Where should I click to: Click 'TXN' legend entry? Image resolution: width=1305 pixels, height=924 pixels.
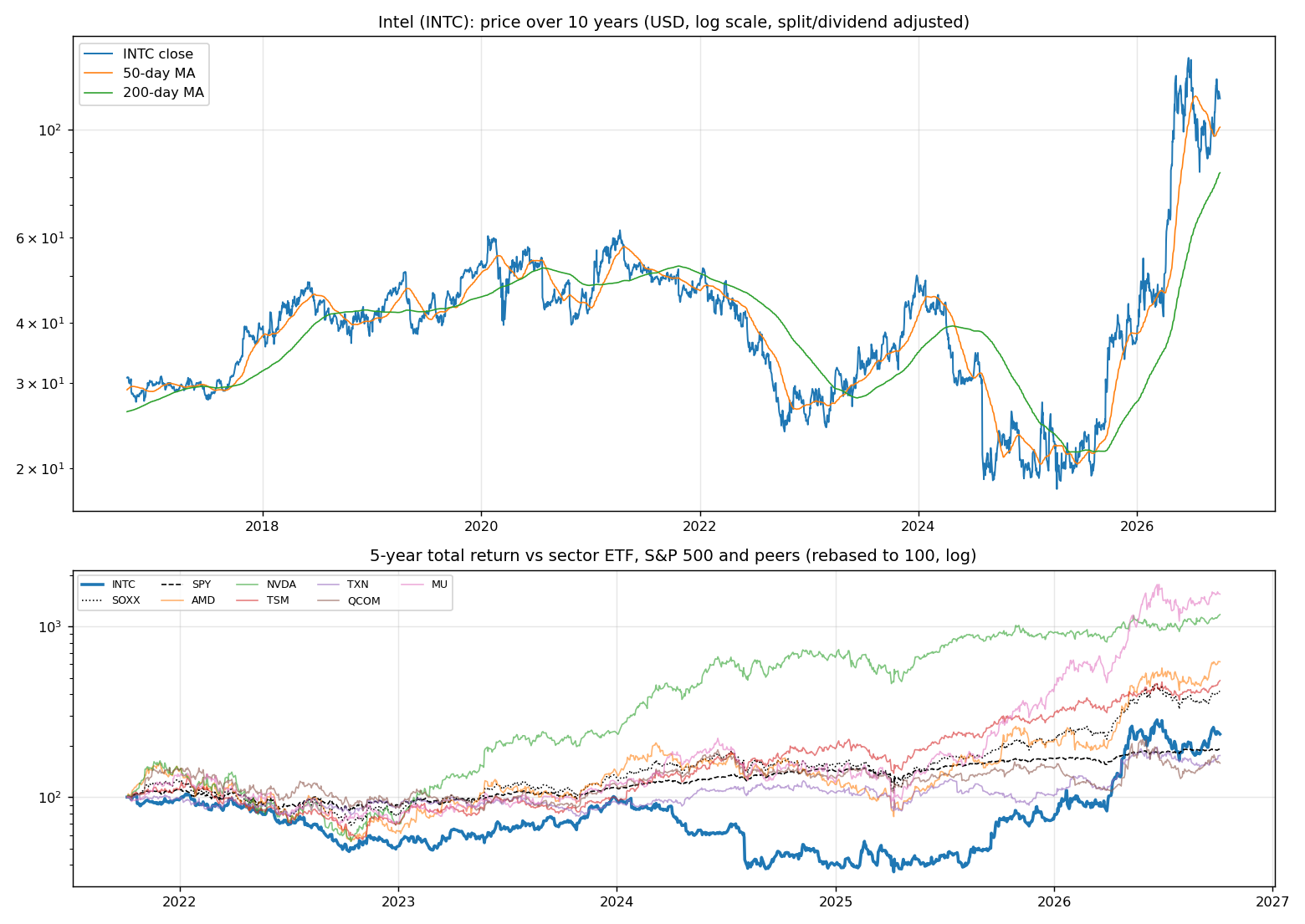[x=343, y=585]
